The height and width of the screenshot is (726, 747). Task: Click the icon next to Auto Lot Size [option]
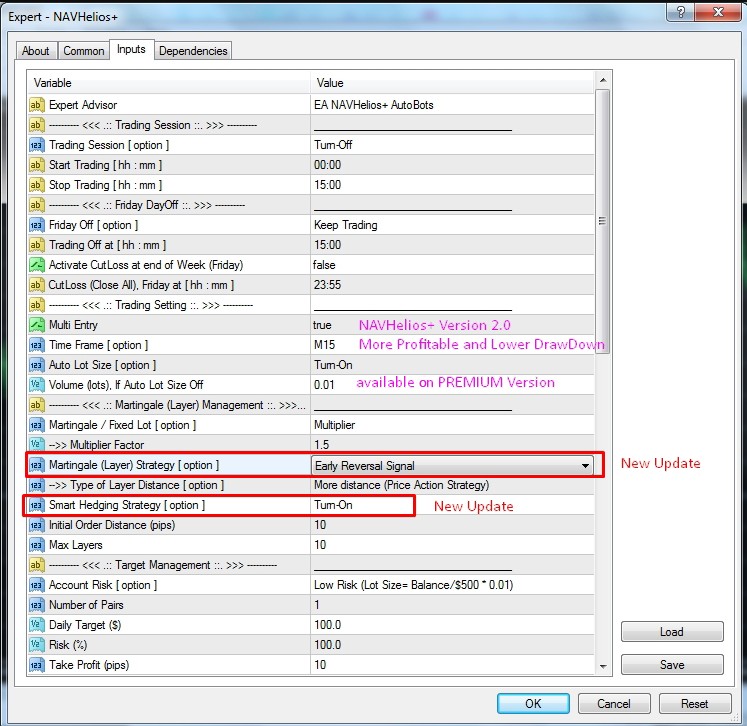37,365
